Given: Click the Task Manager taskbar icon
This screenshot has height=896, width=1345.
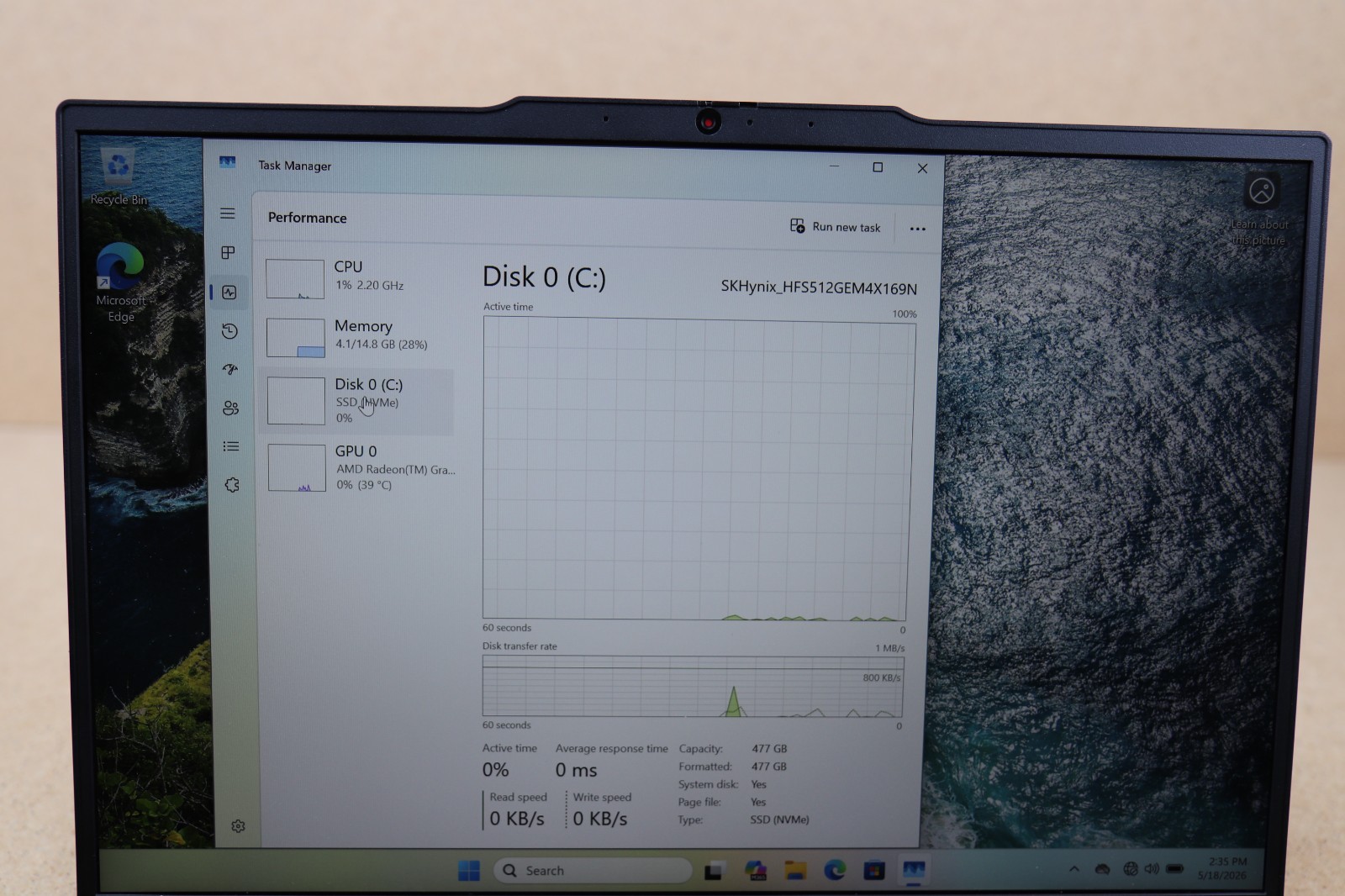Looking at the screenshot, I should click(914, 870).
